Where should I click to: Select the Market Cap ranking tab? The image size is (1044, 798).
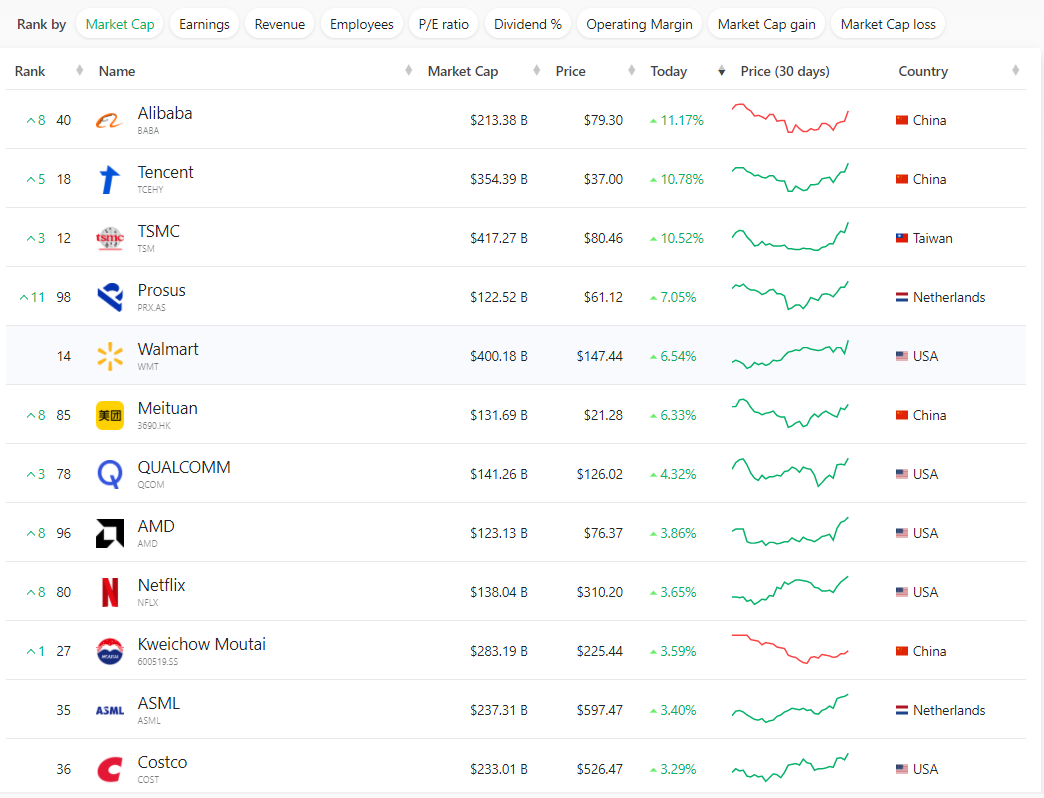[x=120, y=25]
